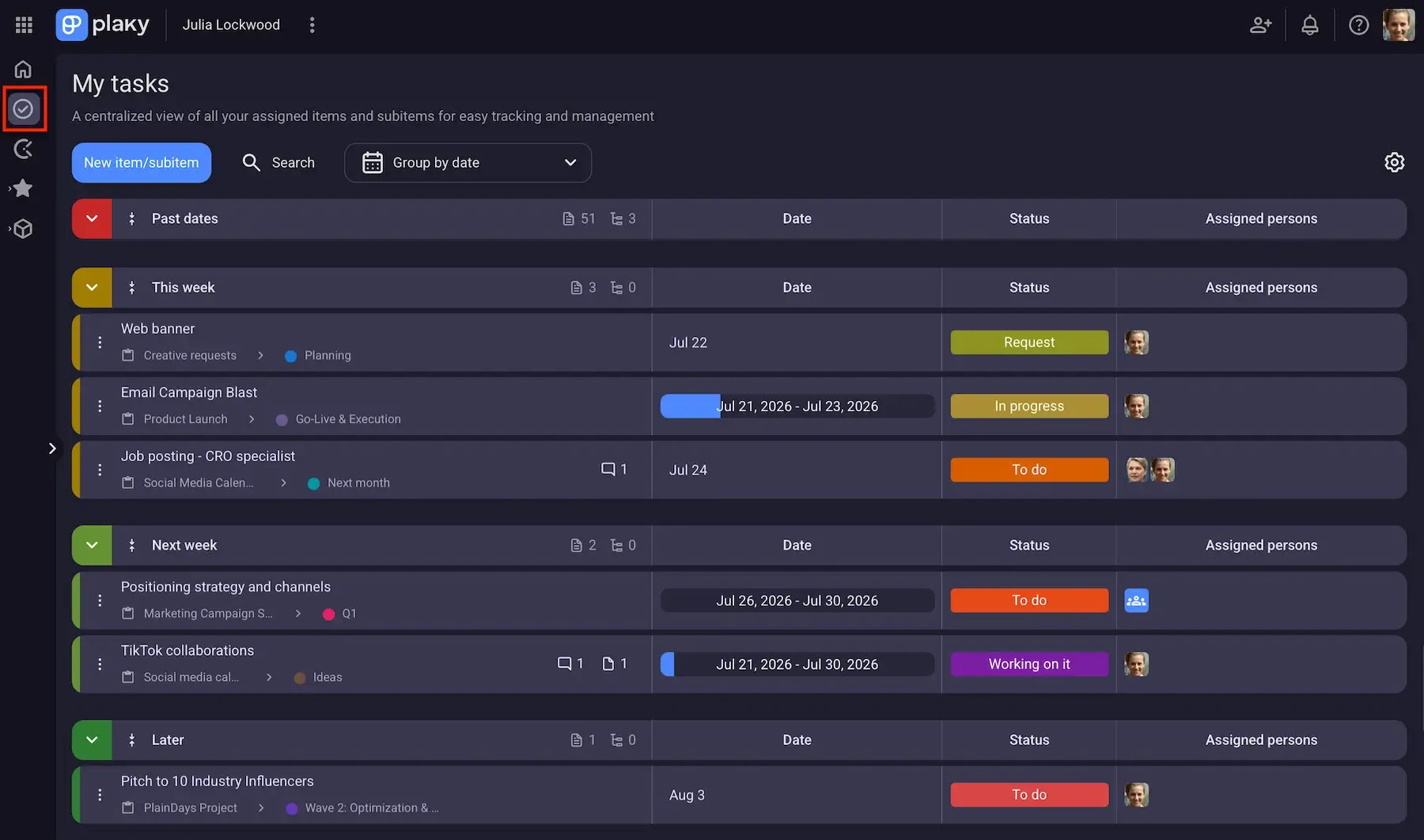The image size is (1424, 840).
Task: Open Web banner row options menu
Action: click(100, 342)
